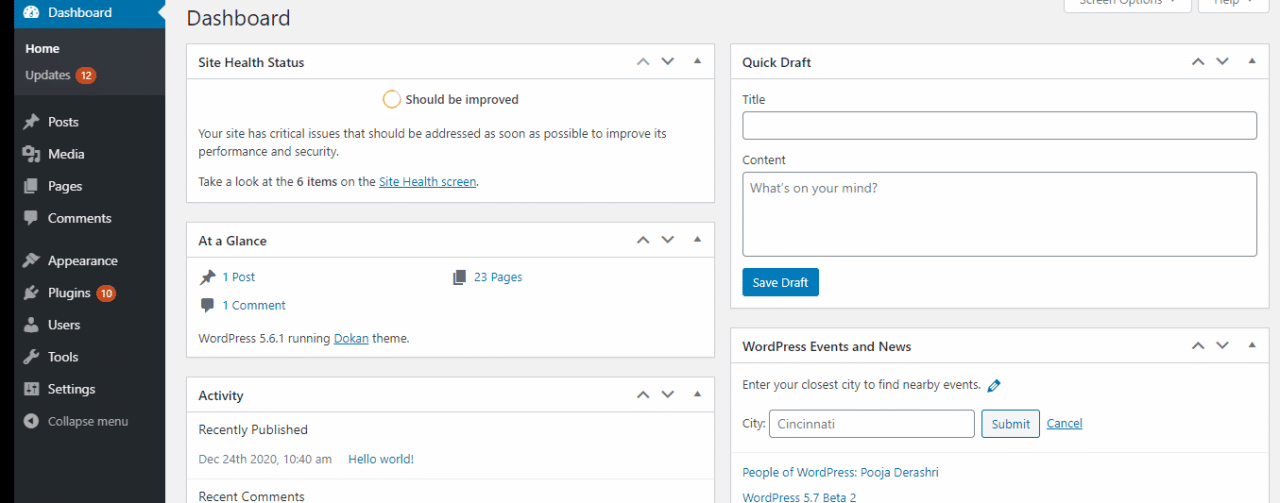Image resolution: width=1280 pixels, height=503 pixels.
Task: Open the Help dropdown tab
Action: (x=1233, y=5)
